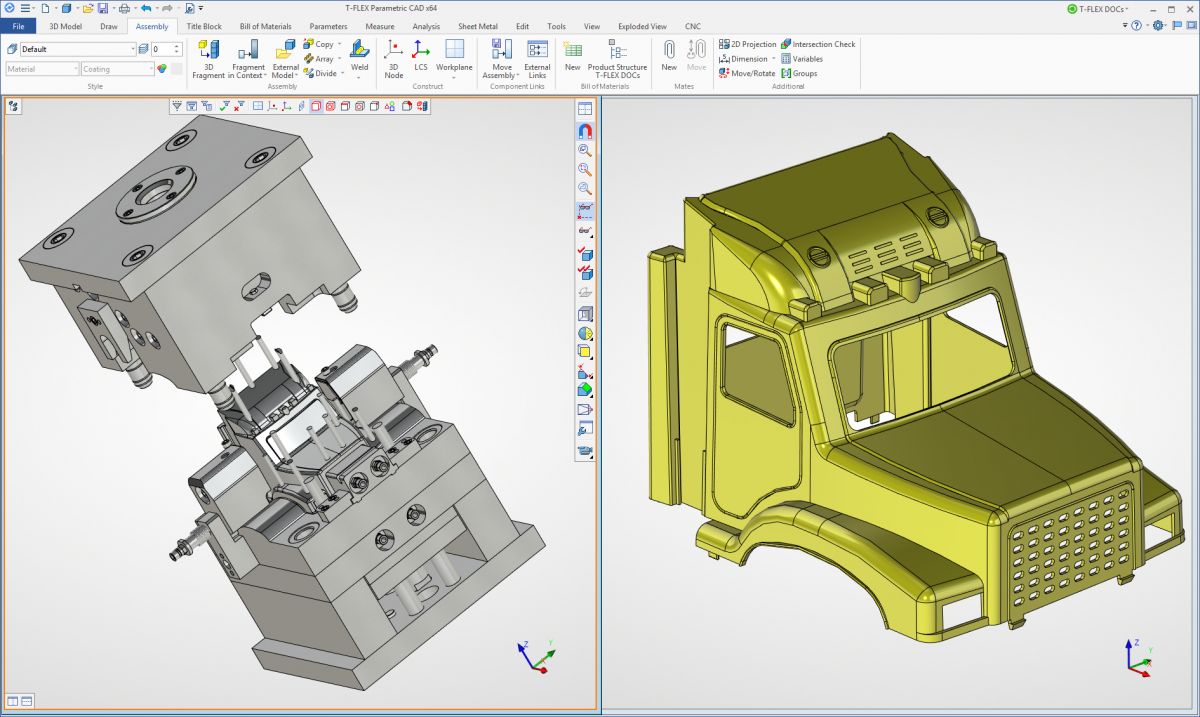This screenshot has width=1200, height=717.
Task: Start the Weld command
Action: pyautogui.click(x=359, y=58)
